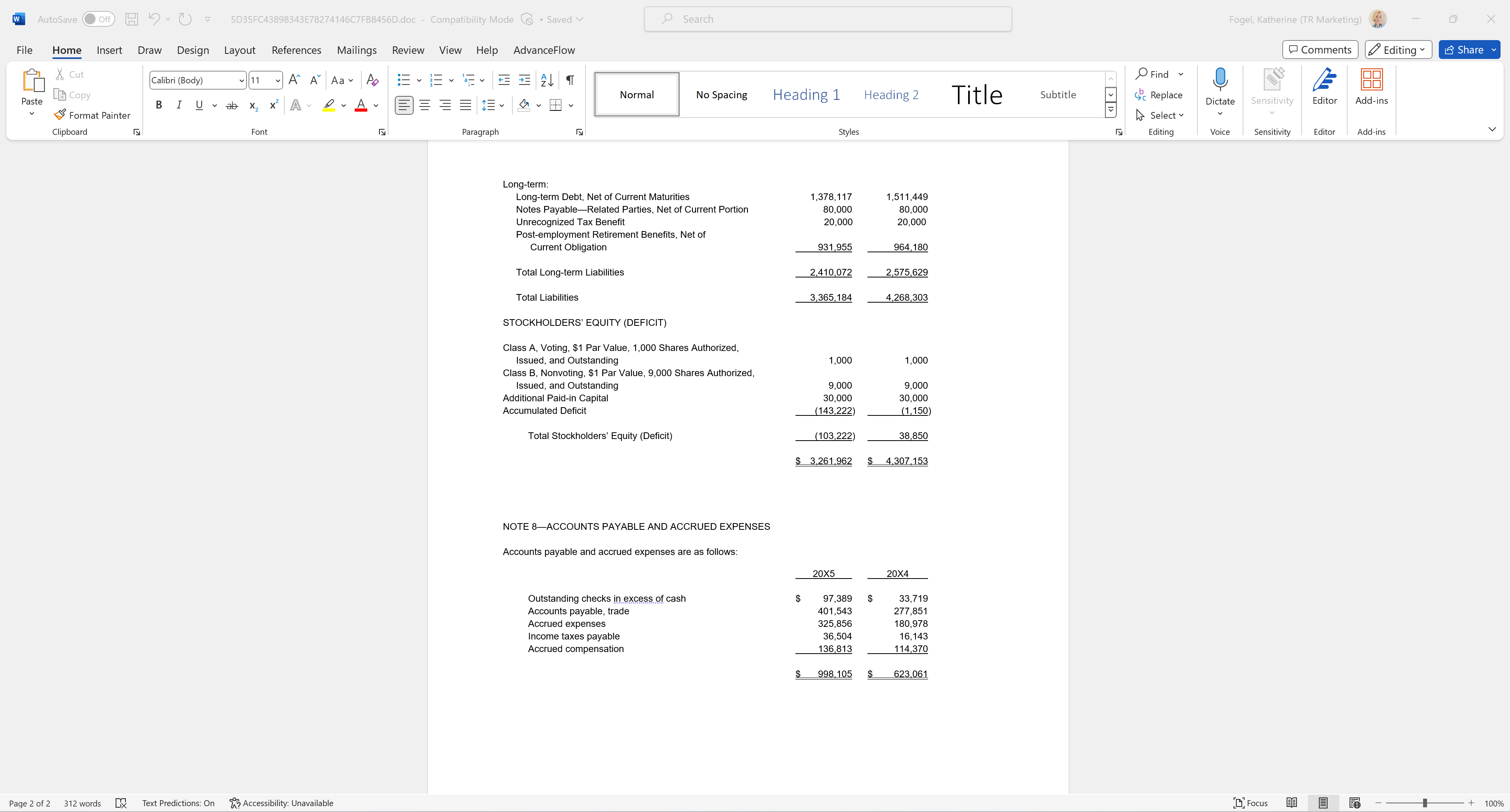
Task: Click the Comments button
Action: point(1320,50)
